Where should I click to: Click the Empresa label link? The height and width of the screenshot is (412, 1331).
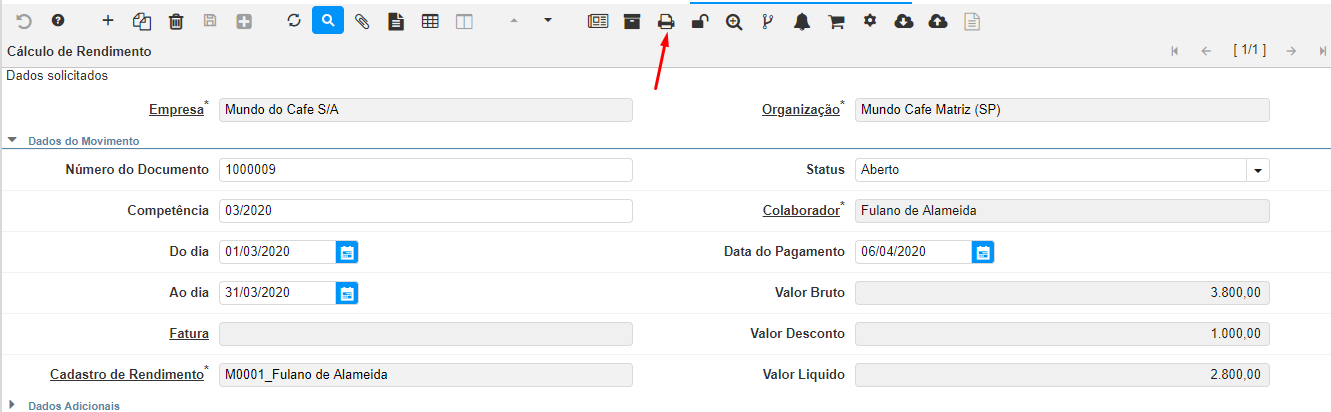(177, 110)
